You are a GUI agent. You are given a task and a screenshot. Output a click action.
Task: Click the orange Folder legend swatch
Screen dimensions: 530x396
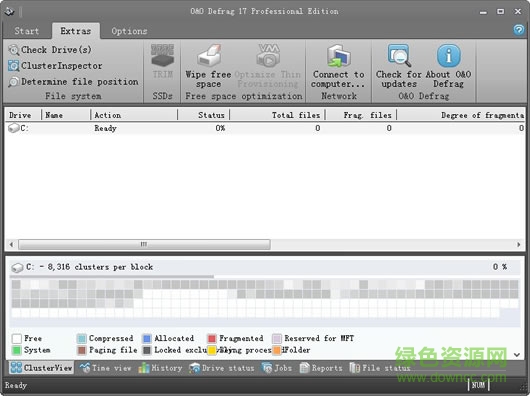[x=277, y=350]
